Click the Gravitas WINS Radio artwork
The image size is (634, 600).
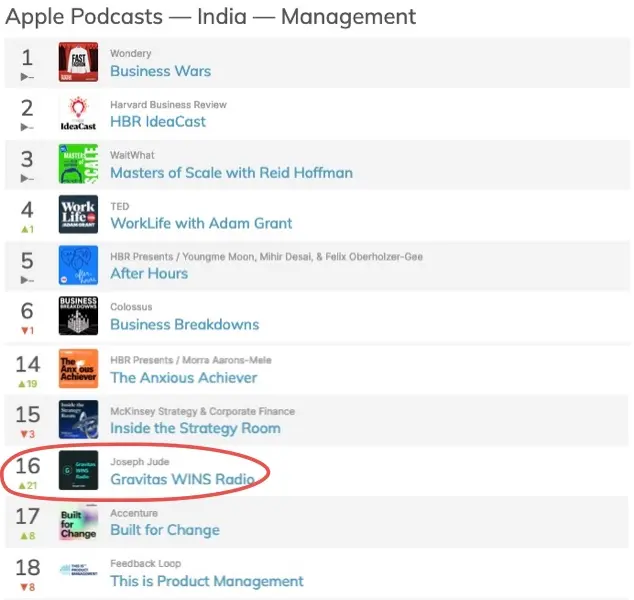[78, 471]
